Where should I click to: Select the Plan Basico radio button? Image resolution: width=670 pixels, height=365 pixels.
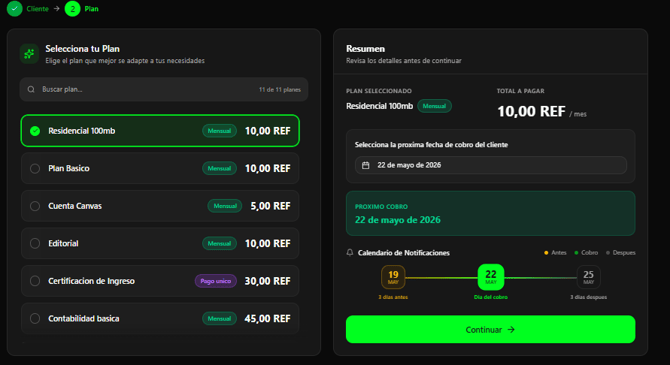(35, 168)
